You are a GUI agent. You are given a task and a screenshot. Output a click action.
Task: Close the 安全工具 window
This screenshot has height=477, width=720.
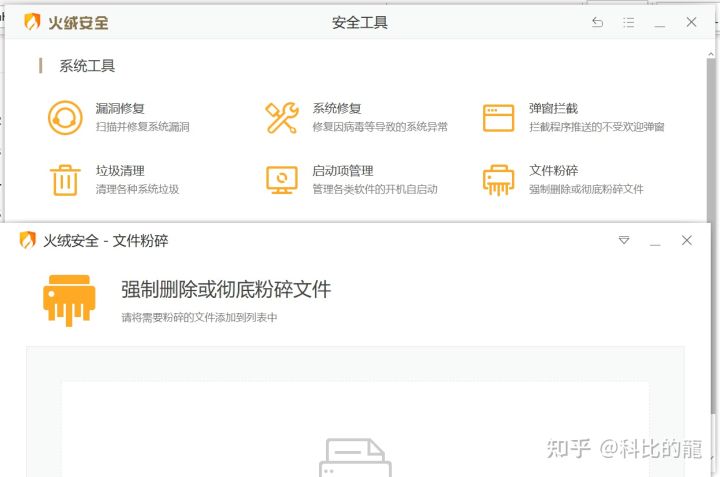click(691, 22)
